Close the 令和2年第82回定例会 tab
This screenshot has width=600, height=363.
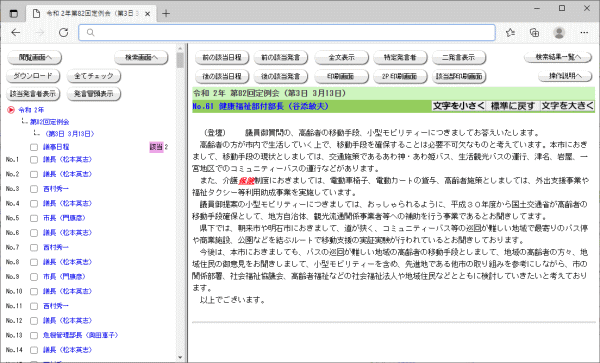click(148, 14)
